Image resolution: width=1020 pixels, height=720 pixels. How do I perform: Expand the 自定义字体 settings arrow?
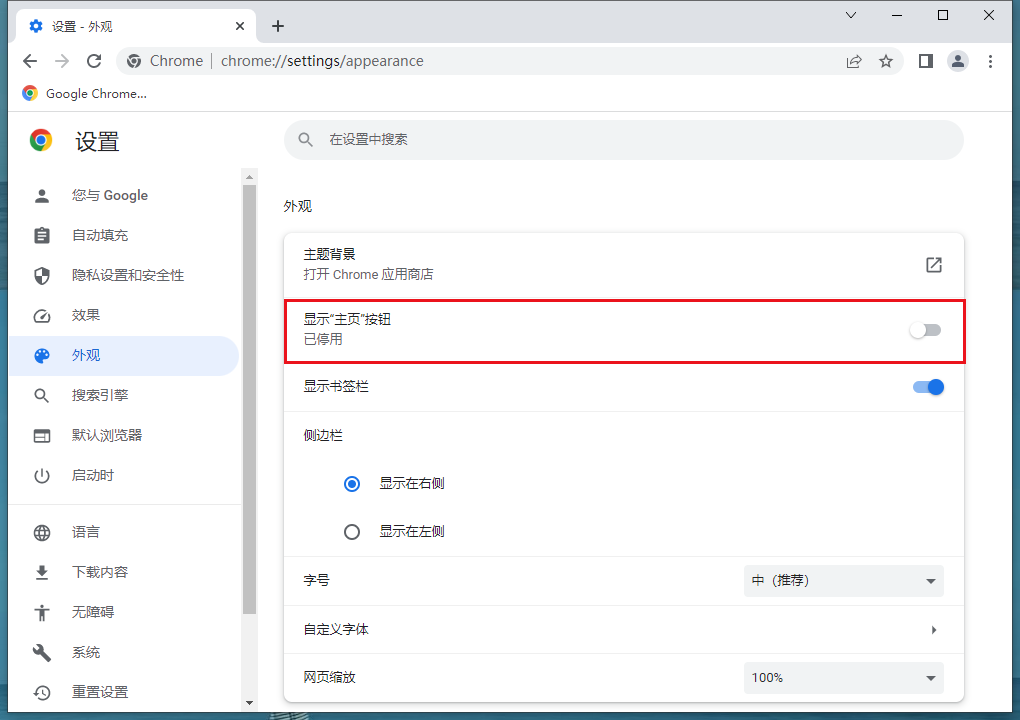click(x=933, y=630)
